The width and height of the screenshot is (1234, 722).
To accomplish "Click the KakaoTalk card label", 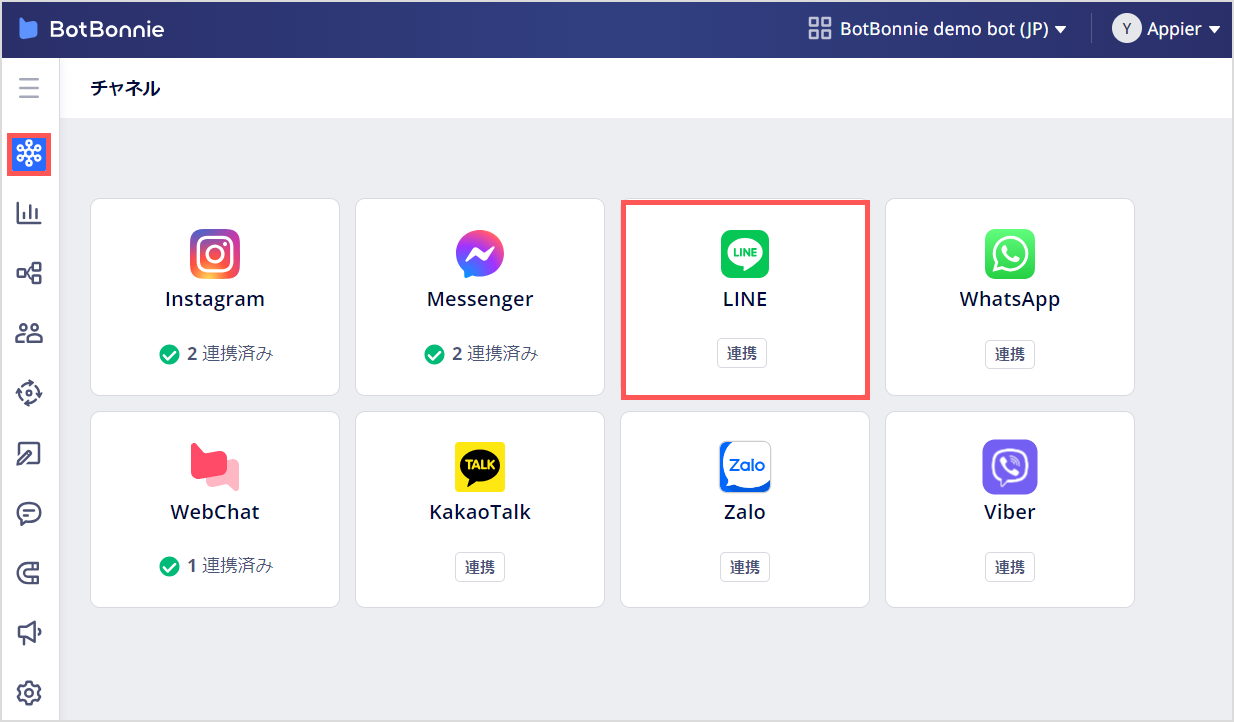I will coord(480,512).
